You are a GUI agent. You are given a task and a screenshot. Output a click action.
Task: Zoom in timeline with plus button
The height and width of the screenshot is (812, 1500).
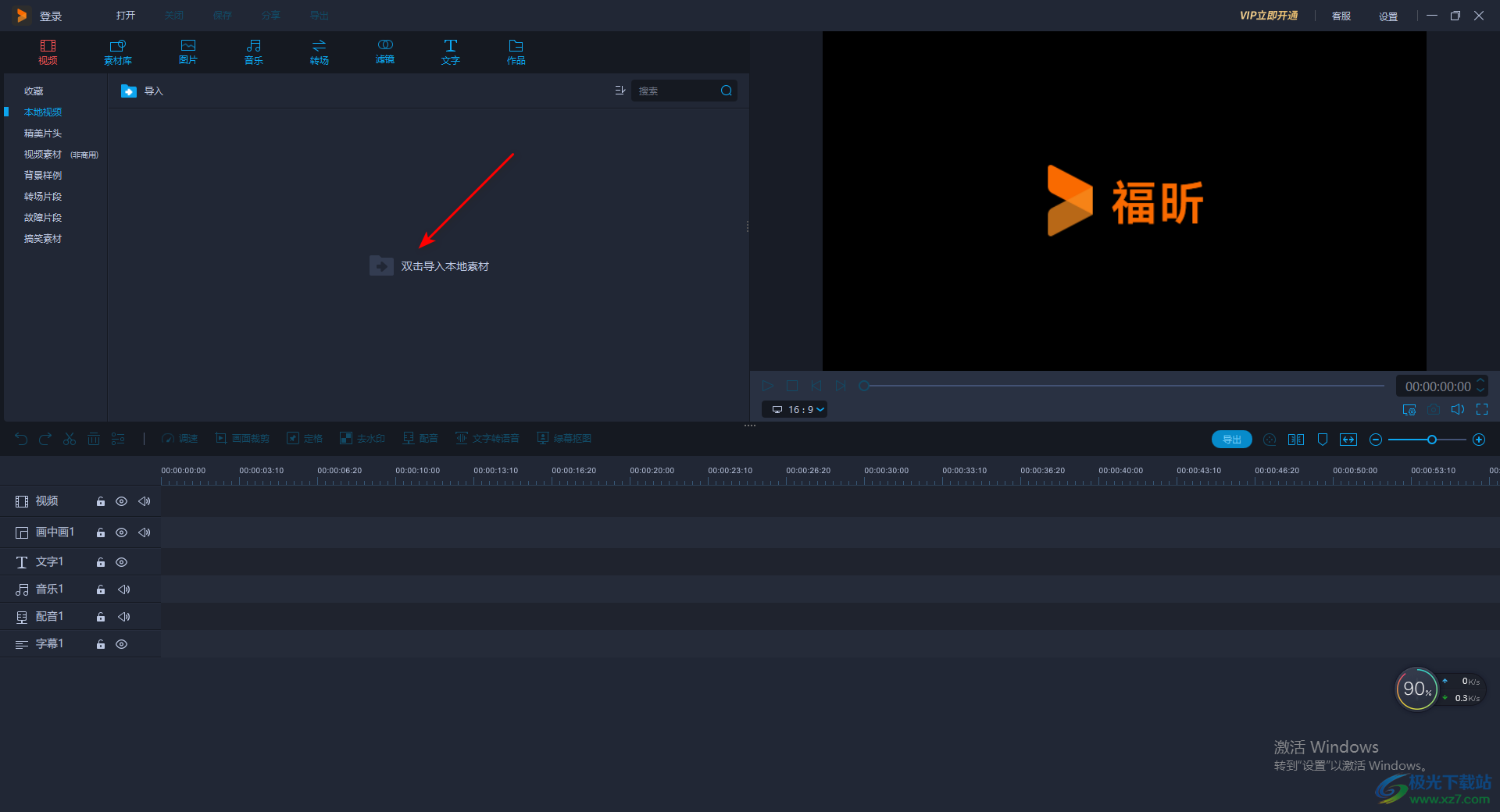pyautogui.click(x=1479, y=440)
